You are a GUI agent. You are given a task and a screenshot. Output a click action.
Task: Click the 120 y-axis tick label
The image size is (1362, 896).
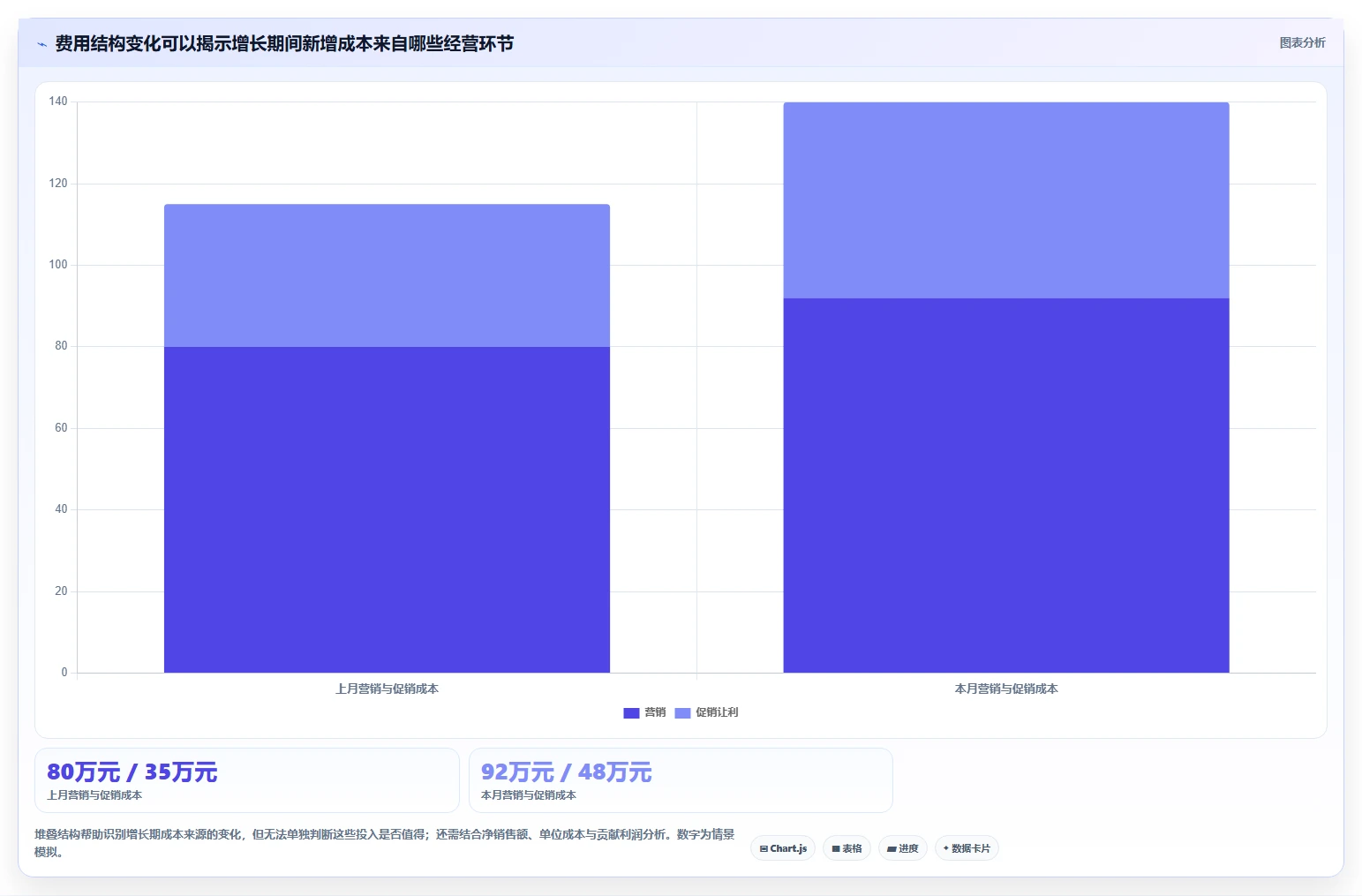(58, 184)
